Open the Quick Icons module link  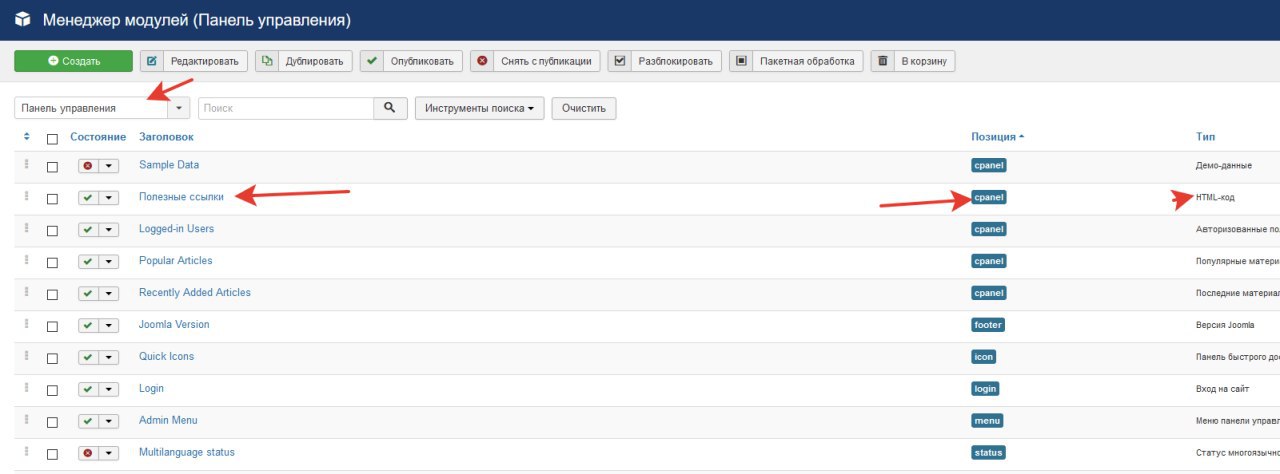[x=167, y=357]
